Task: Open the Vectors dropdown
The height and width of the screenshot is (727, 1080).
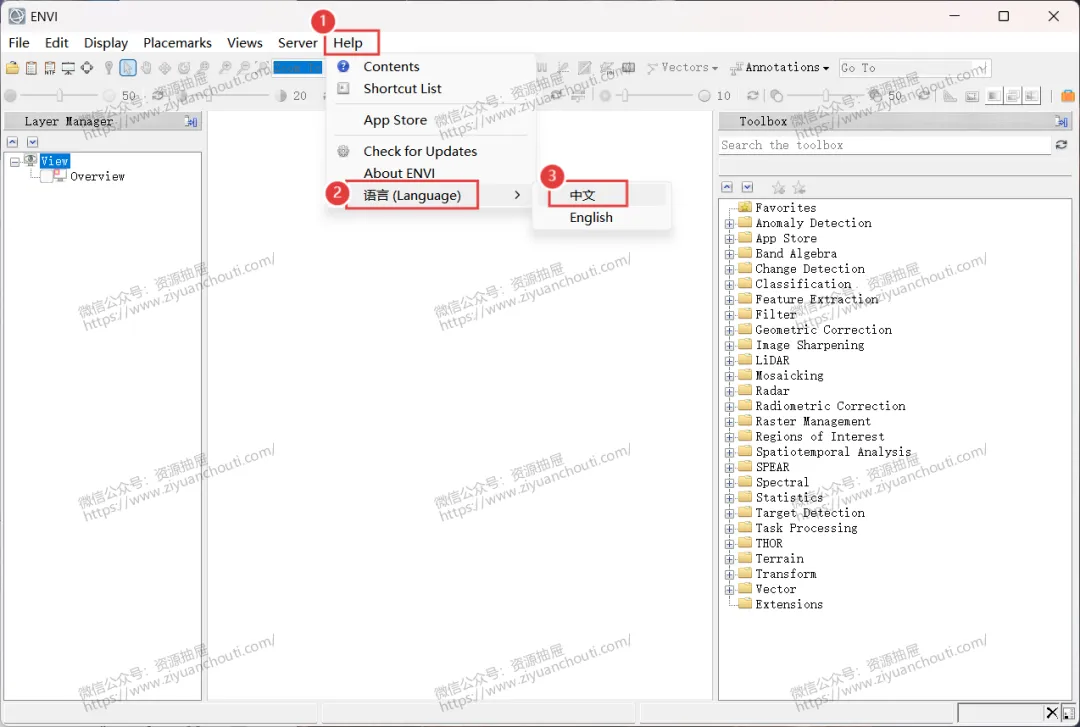Action: pyautogui.click(x=714, y=68)
